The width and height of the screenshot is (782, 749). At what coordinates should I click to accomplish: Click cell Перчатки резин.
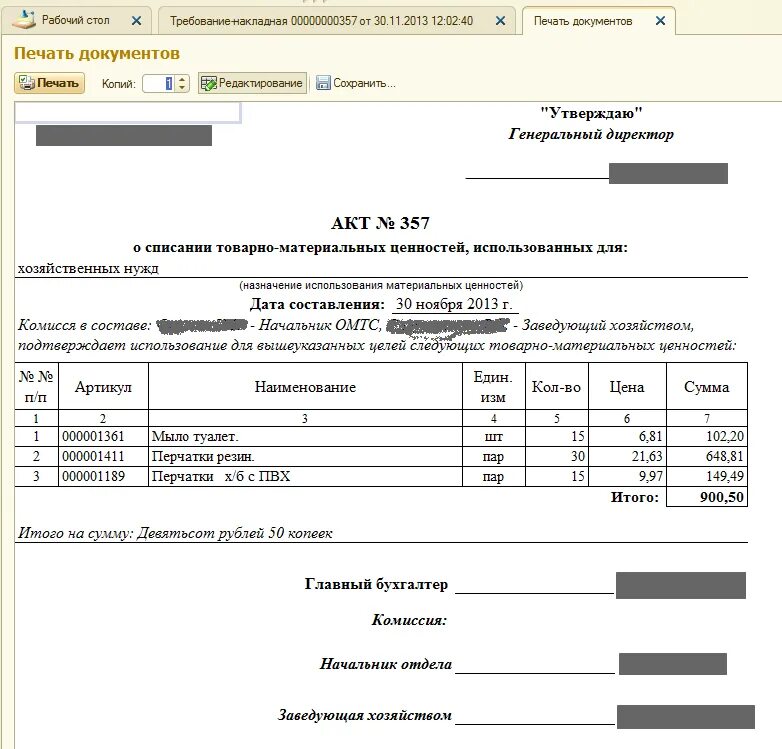[x=305, y=456]
